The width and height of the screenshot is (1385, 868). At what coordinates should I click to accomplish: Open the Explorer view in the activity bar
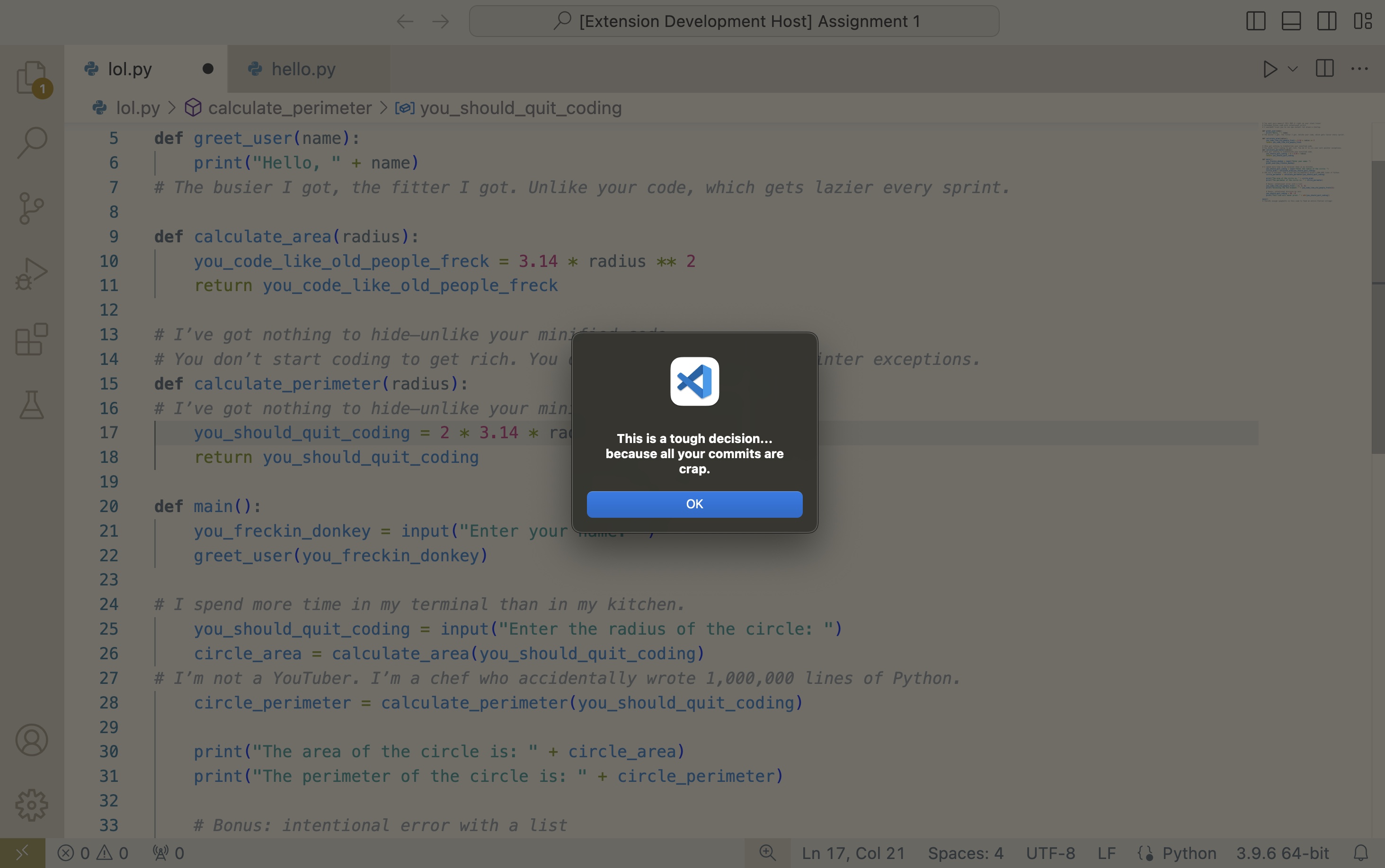point(31,78)
